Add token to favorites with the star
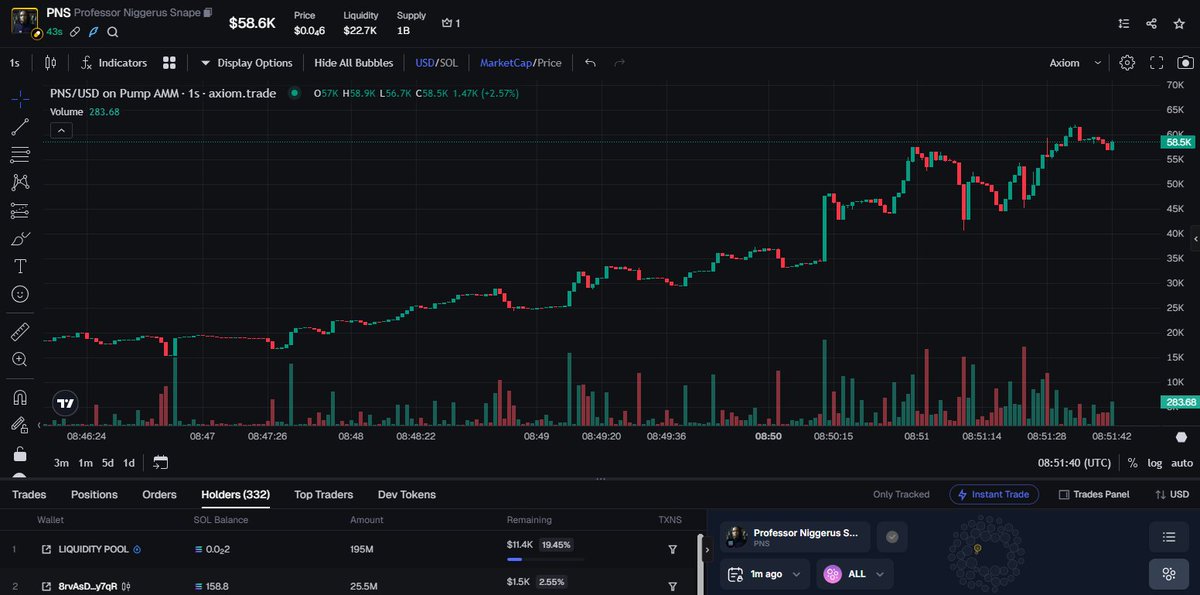The width and height of the screenshot is (1200, 595). tap(1180, 23)
